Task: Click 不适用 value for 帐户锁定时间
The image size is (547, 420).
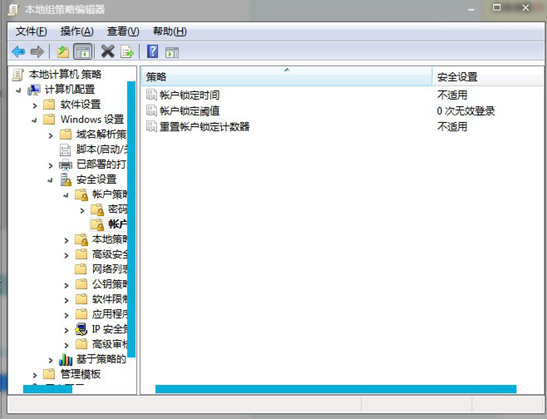Action: (452, 95)
